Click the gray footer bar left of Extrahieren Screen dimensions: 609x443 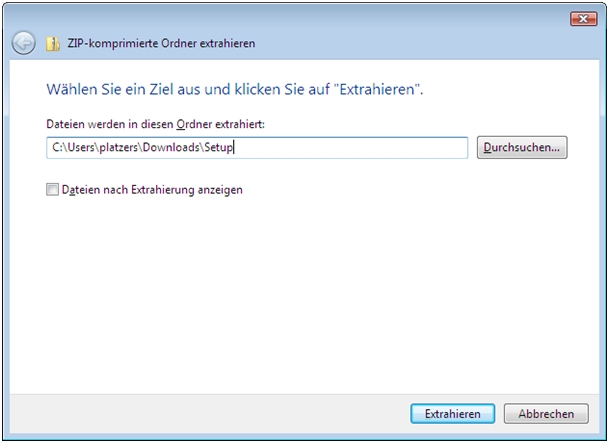coord(200,413)
